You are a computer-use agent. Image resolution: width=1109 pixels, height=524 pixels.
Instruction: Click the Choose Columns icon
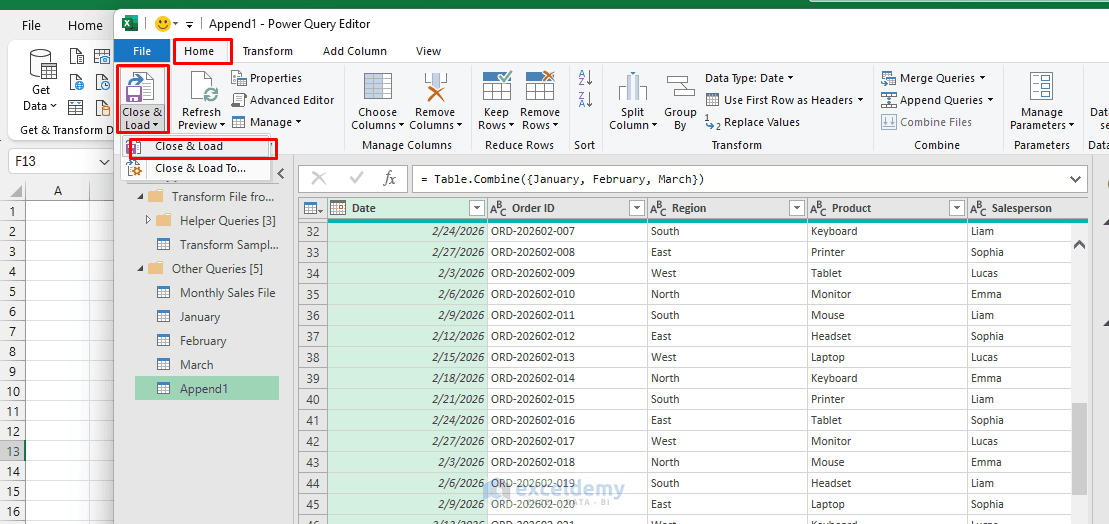point(377,86)
